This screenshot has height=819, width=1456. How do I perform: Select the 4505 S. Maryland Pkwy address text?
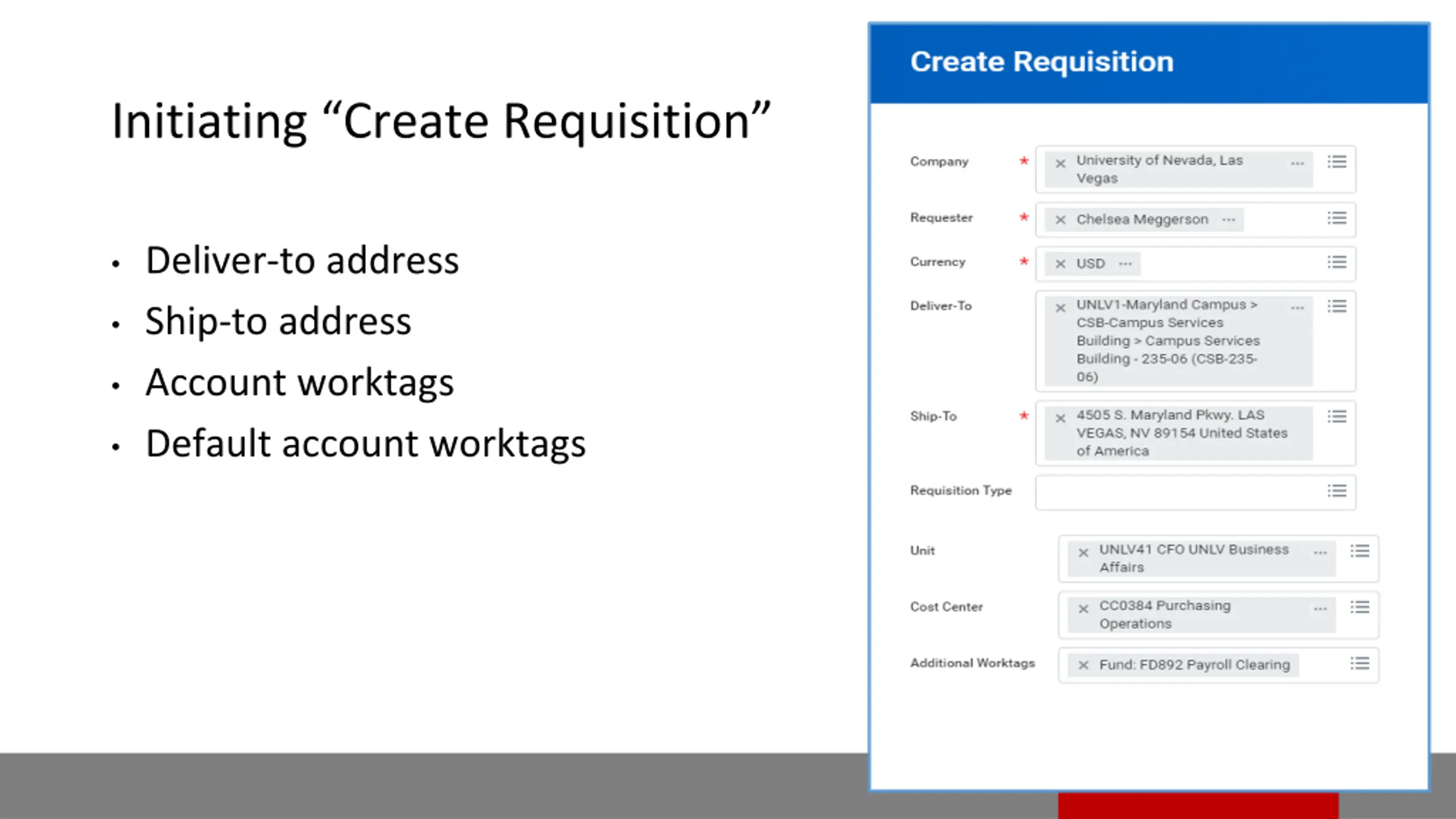pos(1182,433)
